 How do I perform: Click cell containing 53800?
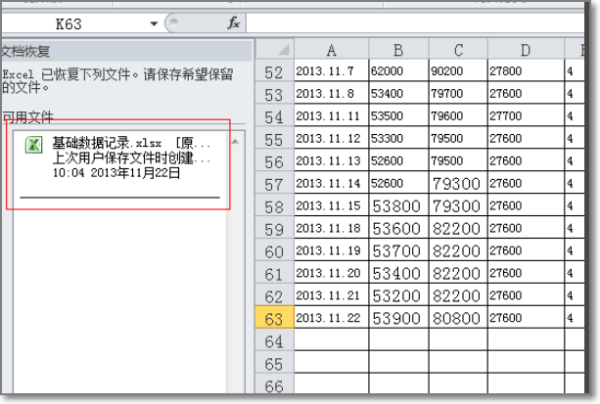398,206
